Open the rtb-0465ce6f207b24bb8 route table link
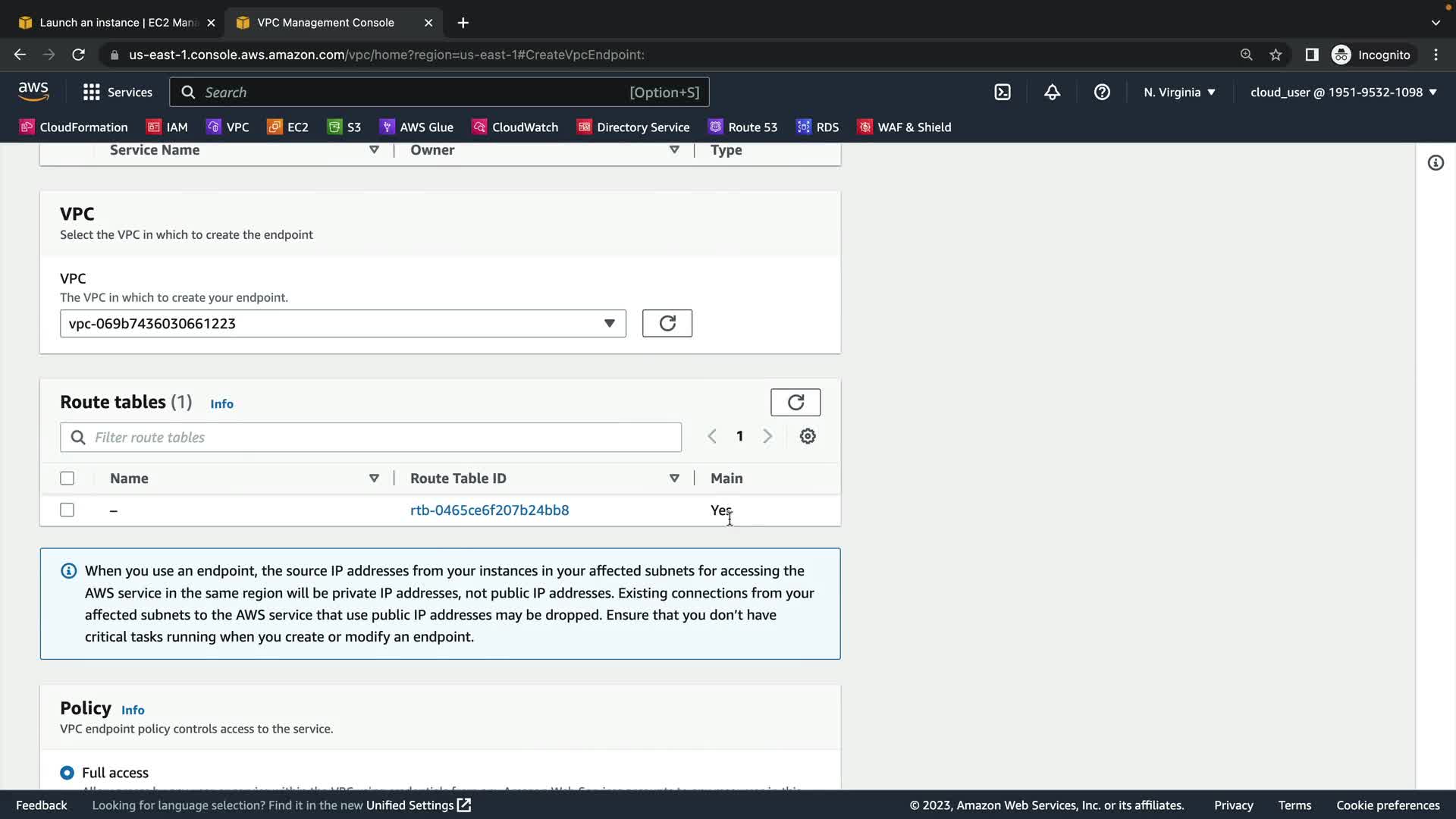 pyautogui.click(x=489, y=510)
